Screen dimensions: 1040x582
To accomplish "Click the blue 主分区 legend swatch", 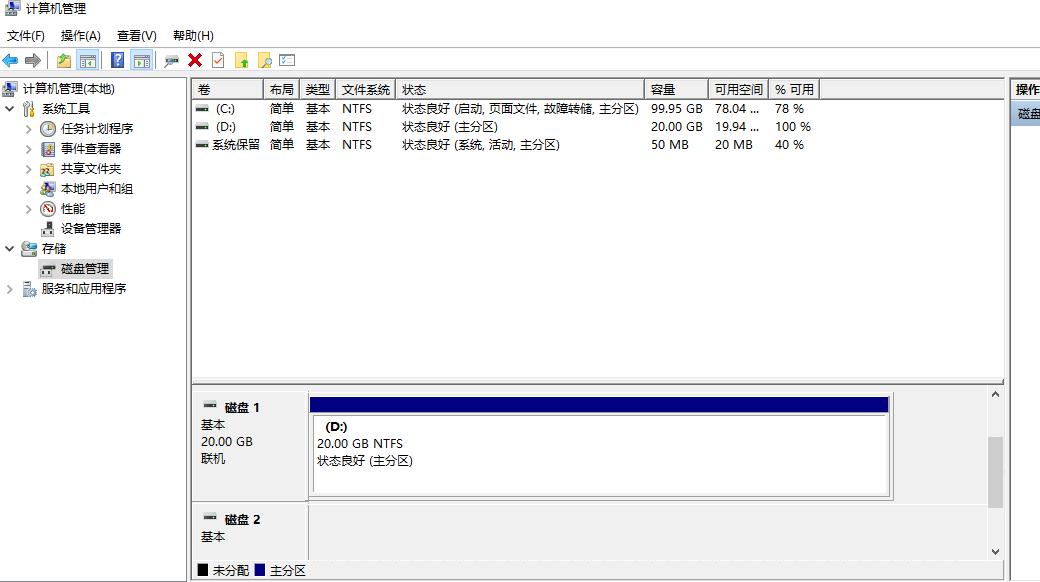I will (260, 570).
